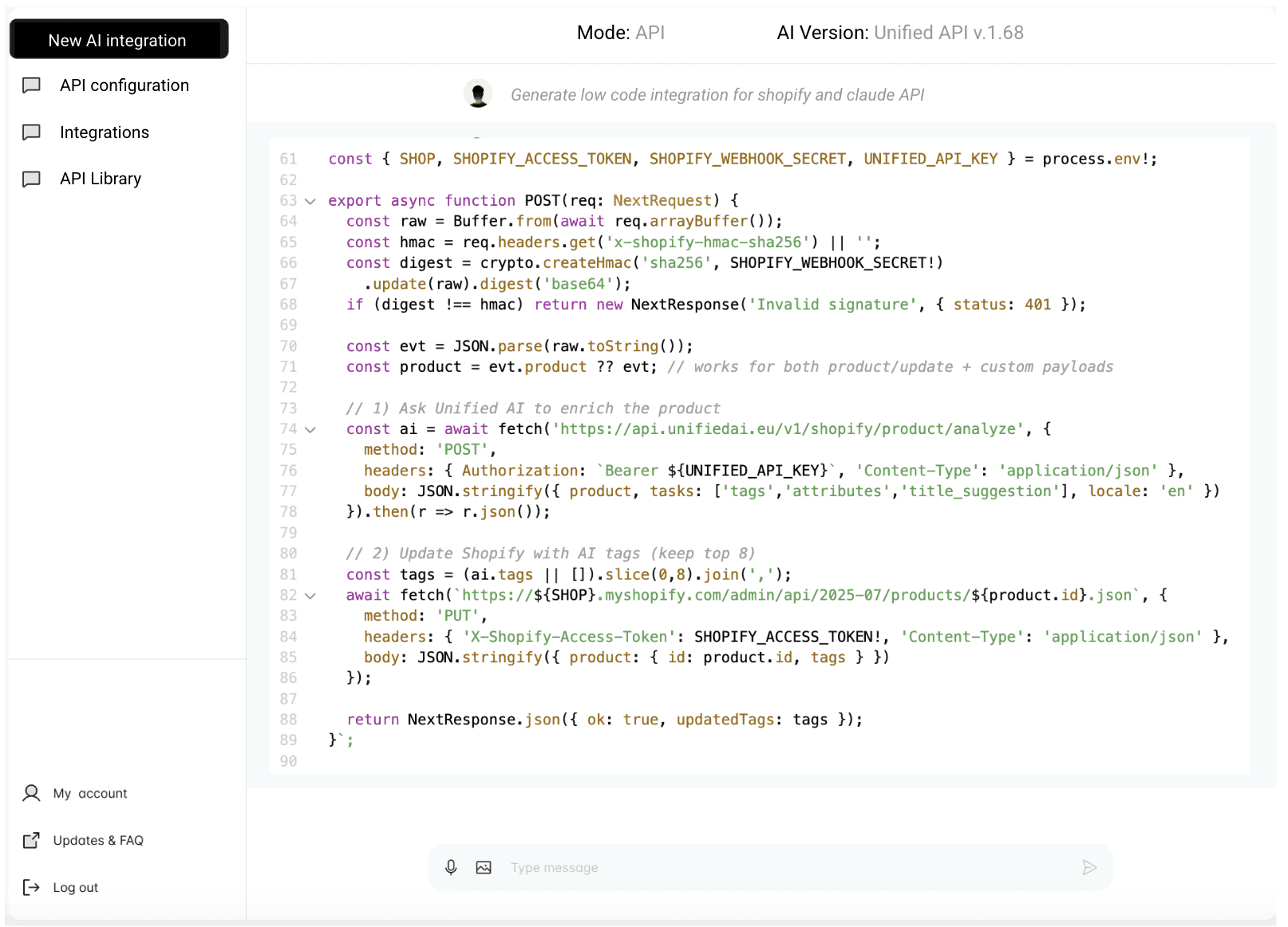Image resolution: width=1288 pixels, height=927 pixels.
Task: Click the comment 'Update Shopify with AI tags'
Action: tap(551, 554)
